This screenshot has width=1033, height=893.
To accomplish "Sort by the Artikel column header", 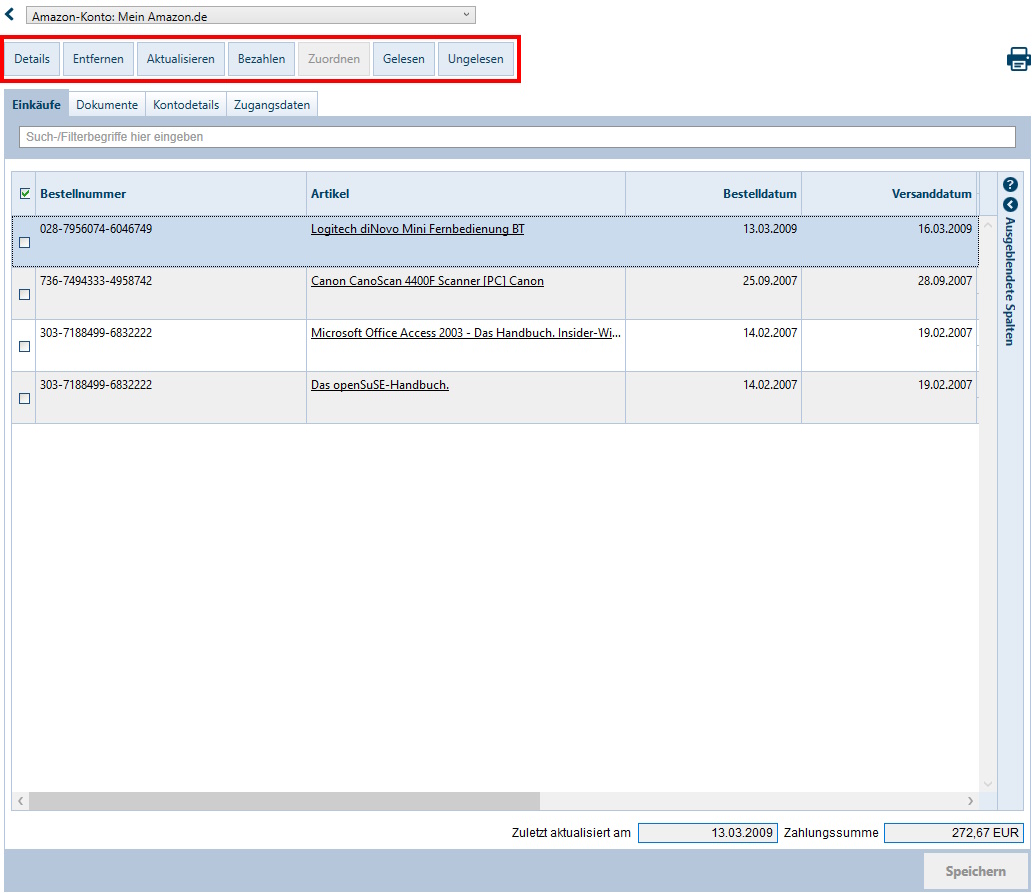I will coord(466,194).
